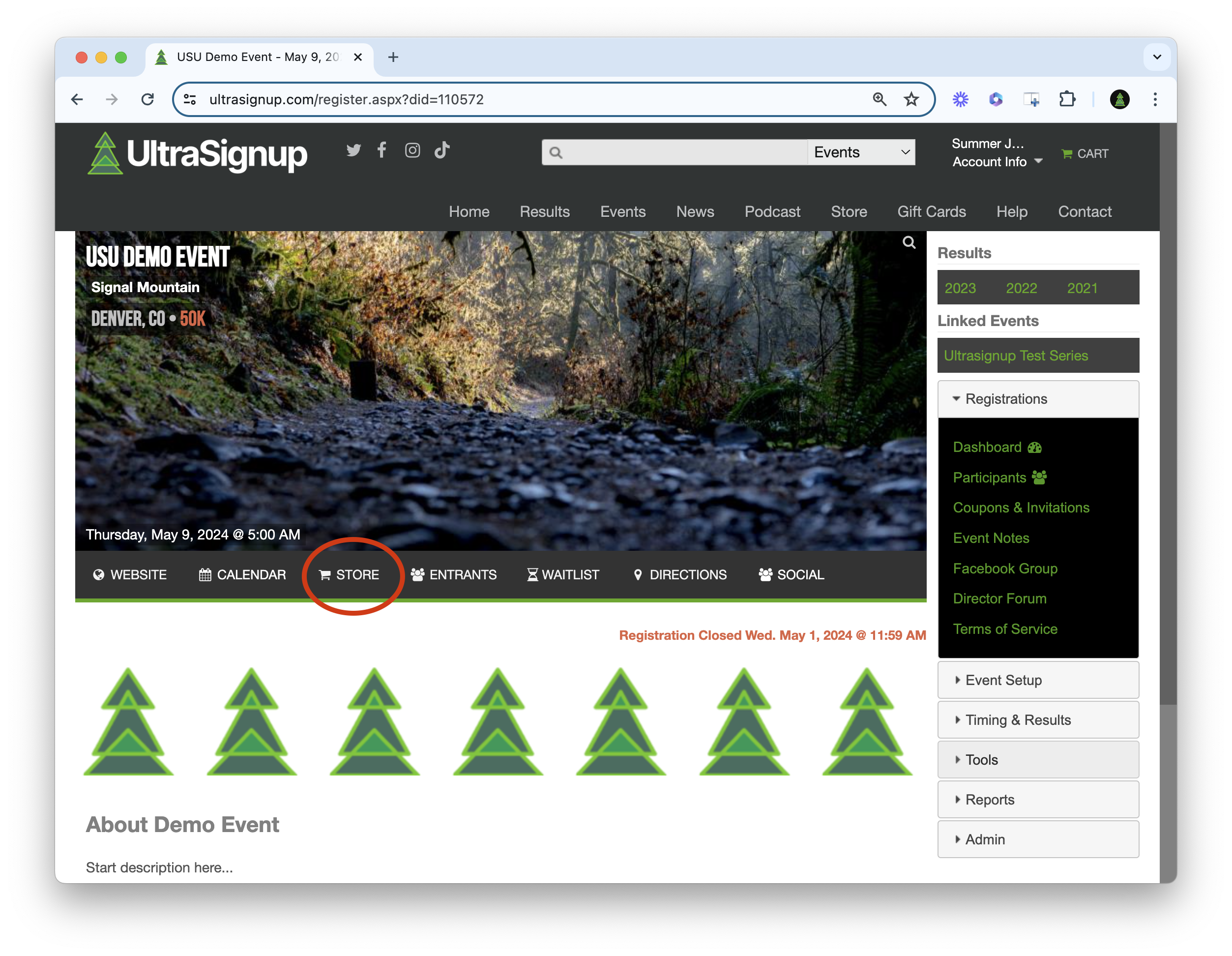This screenshot has height=956, width=1232.
Task: Expand Timing & Results section
Action: pos(1038,720)
